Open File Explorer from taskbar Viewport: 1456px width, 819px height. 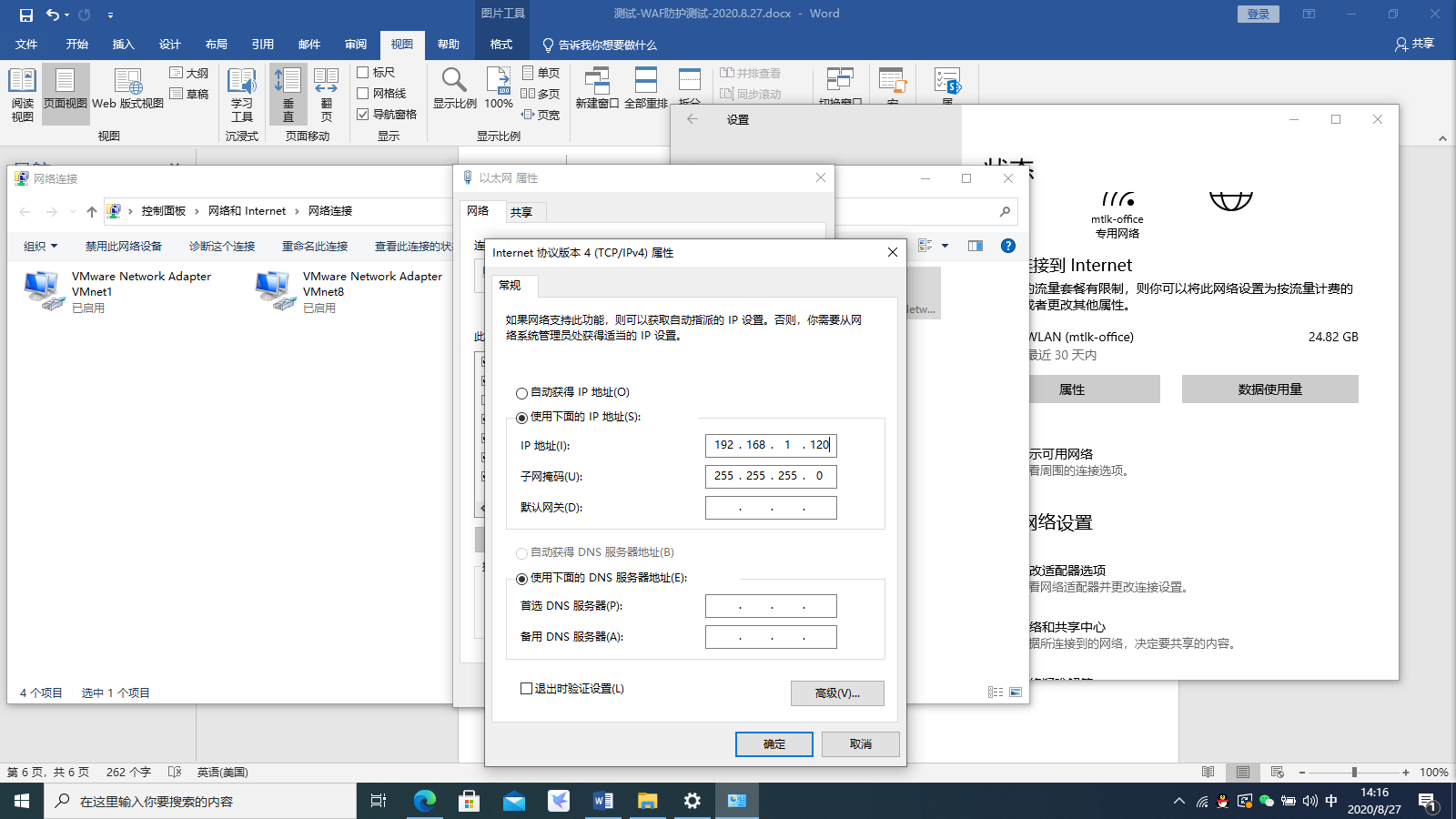pyautogui.click(x=648, y=801)
